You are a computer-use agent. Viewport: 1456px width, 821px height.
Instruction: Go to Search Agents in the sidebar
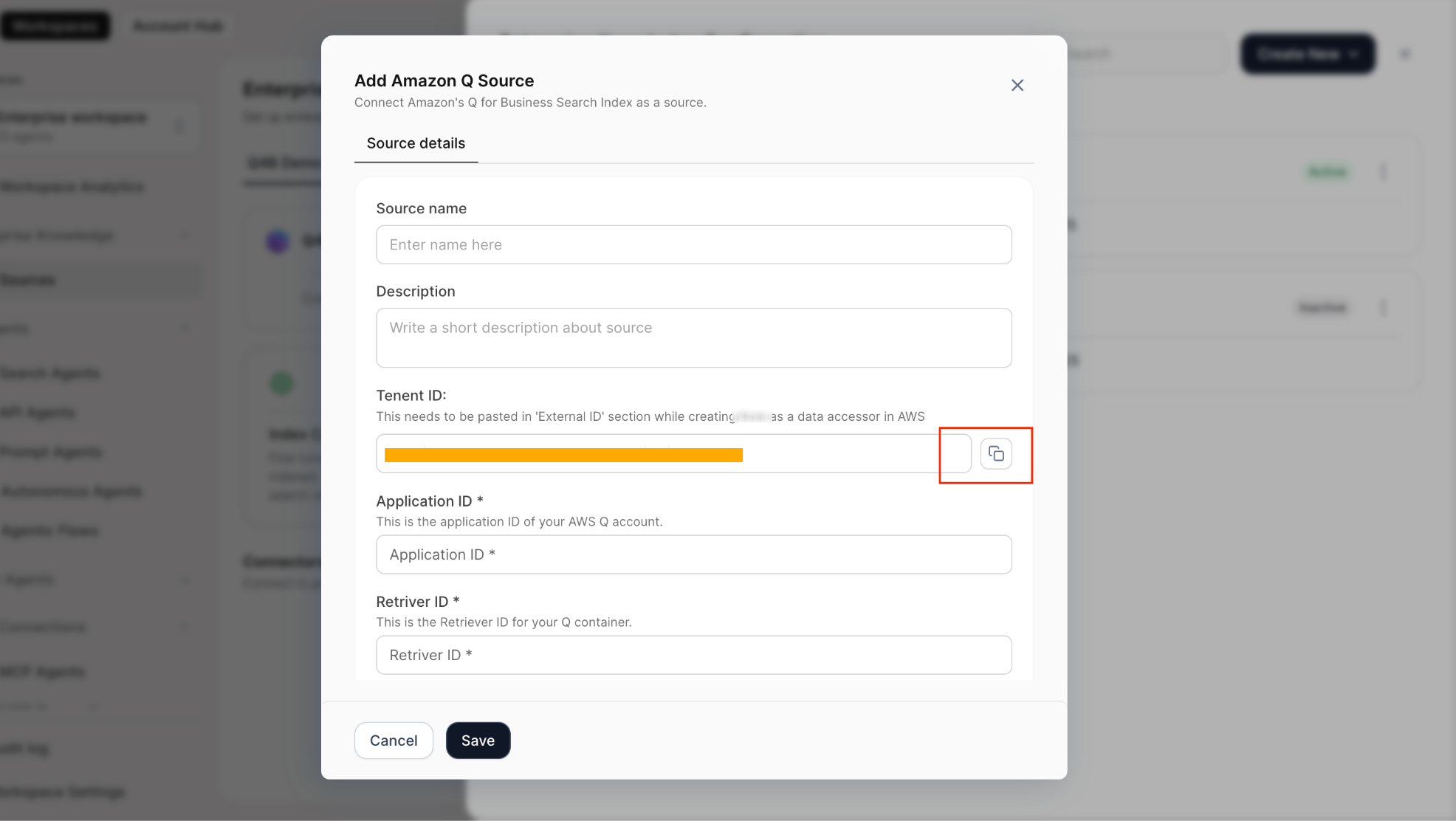[x=50, y=374]
